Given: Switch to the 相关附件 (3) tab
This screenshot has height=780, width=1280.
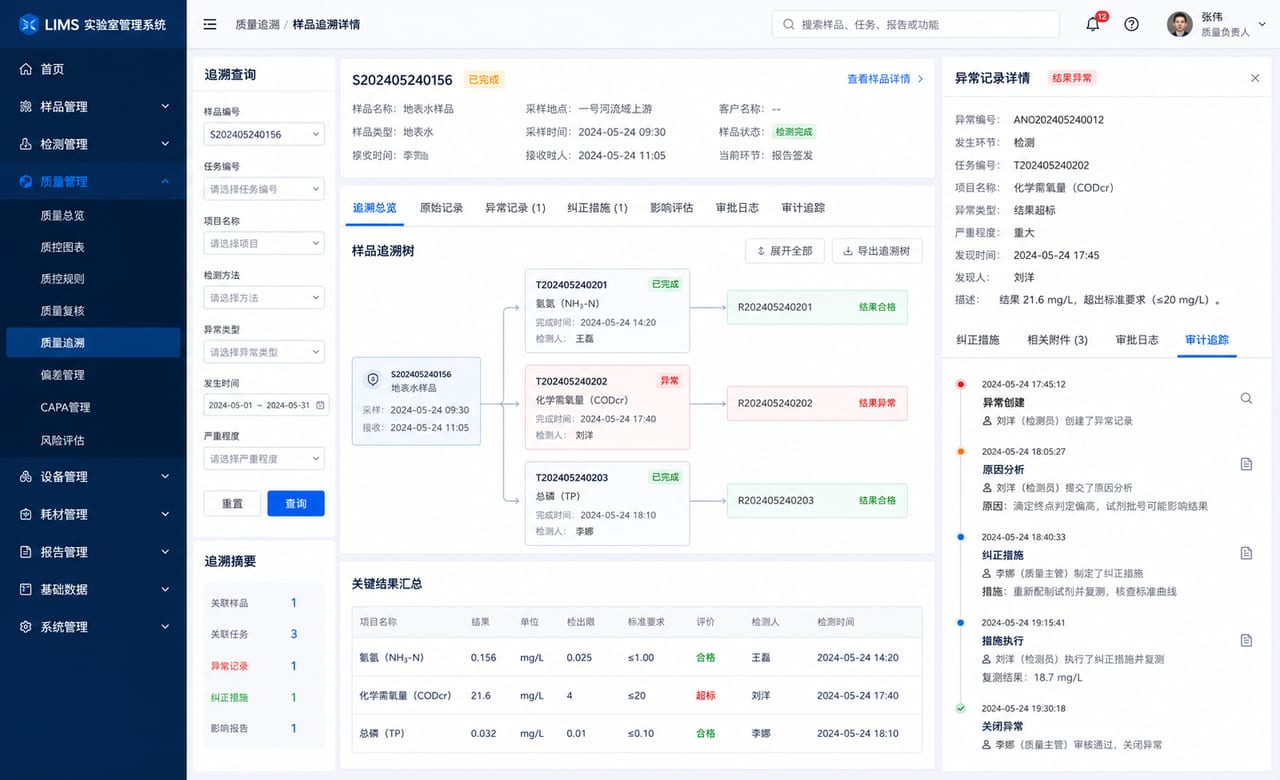Looking at the screenshot, I should pos(1057,340).
